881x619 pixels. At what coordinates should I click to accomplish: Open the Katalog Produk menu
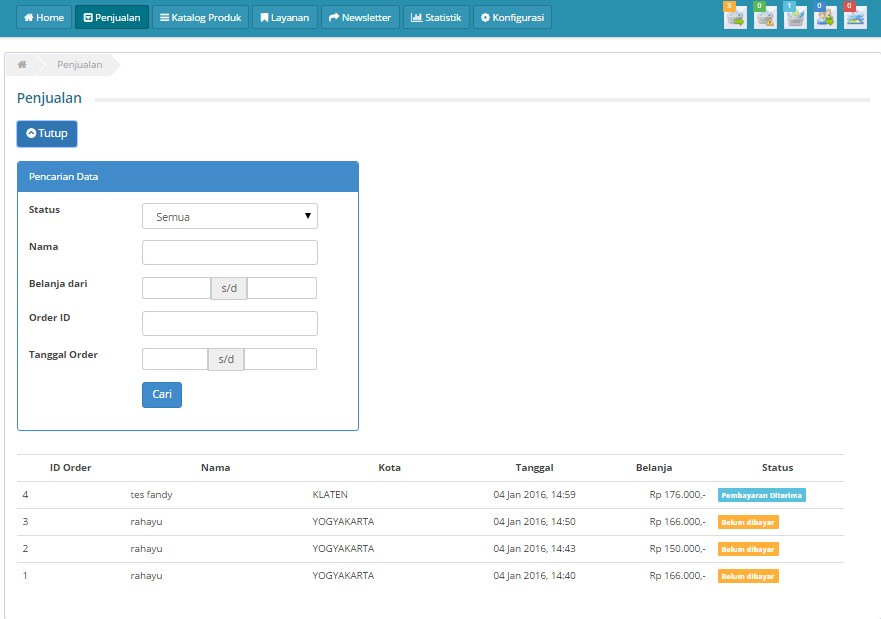coord(200,18)
